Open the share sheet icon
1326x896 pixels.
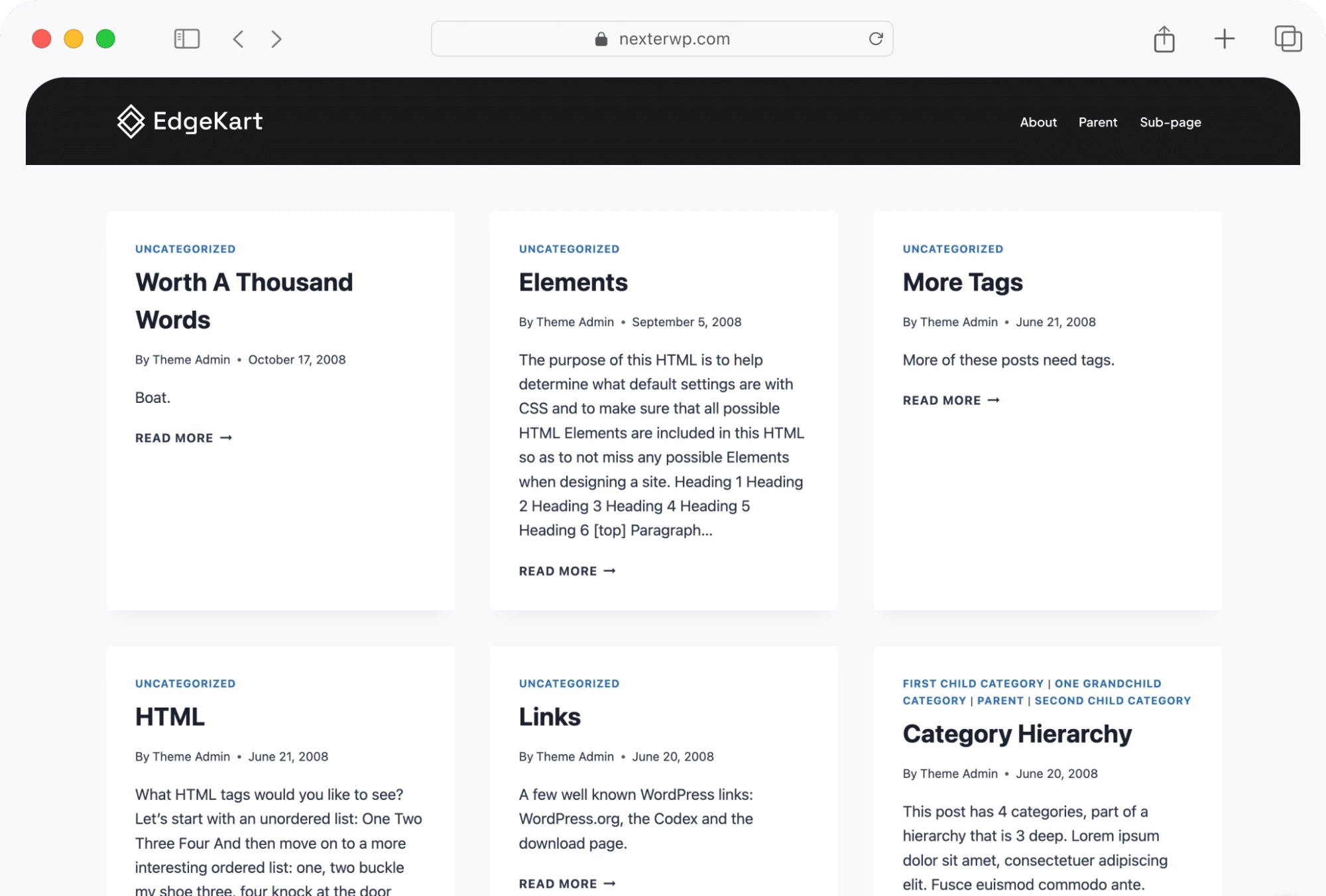1164,38
